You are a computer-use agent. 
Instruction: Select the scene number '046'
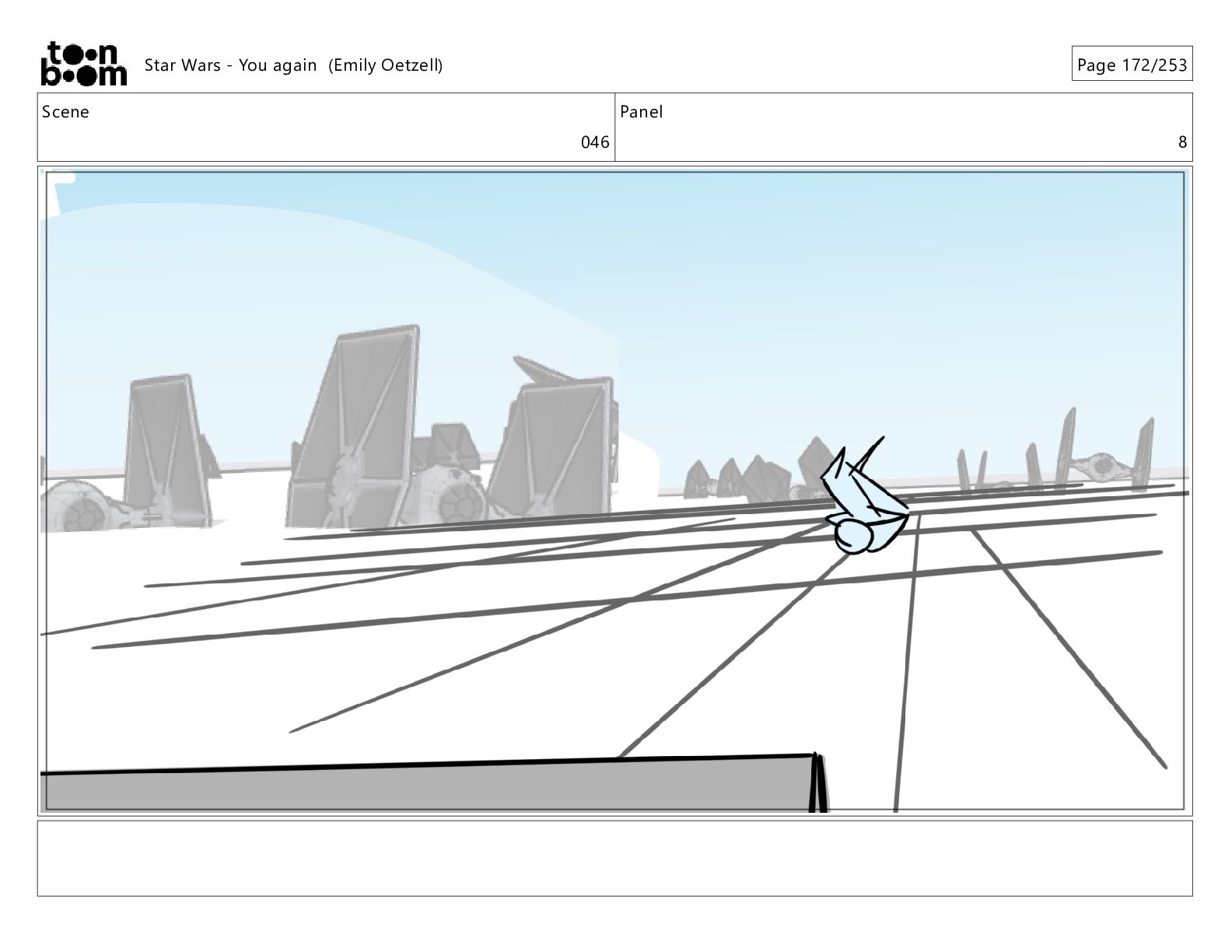595,142
